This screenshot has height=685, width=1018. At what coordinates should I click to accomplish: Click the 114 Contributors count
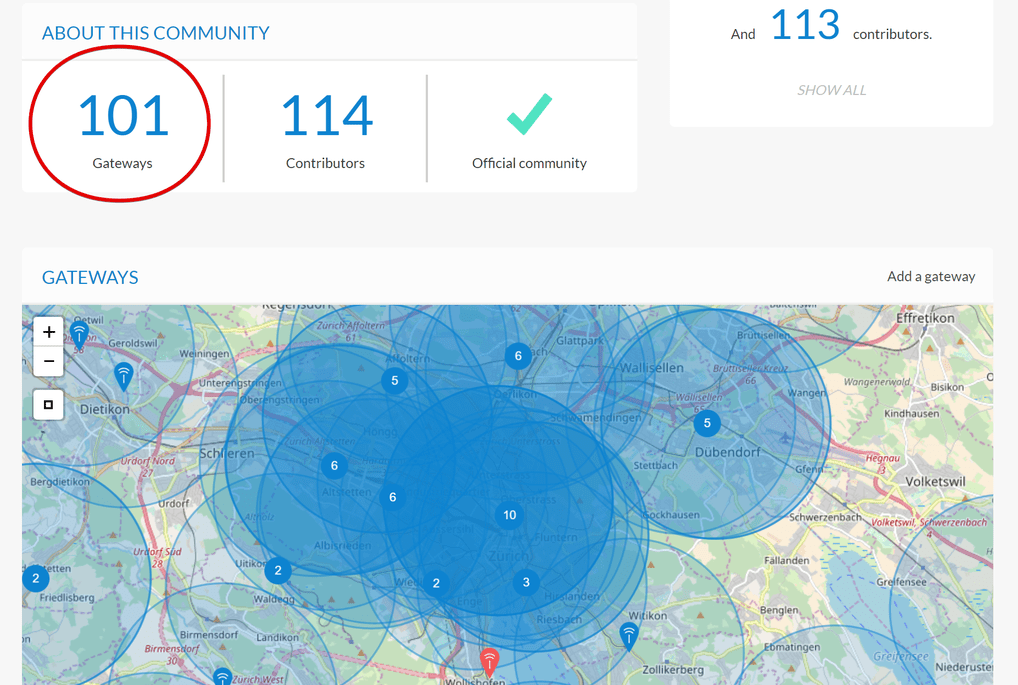[326, 116]
